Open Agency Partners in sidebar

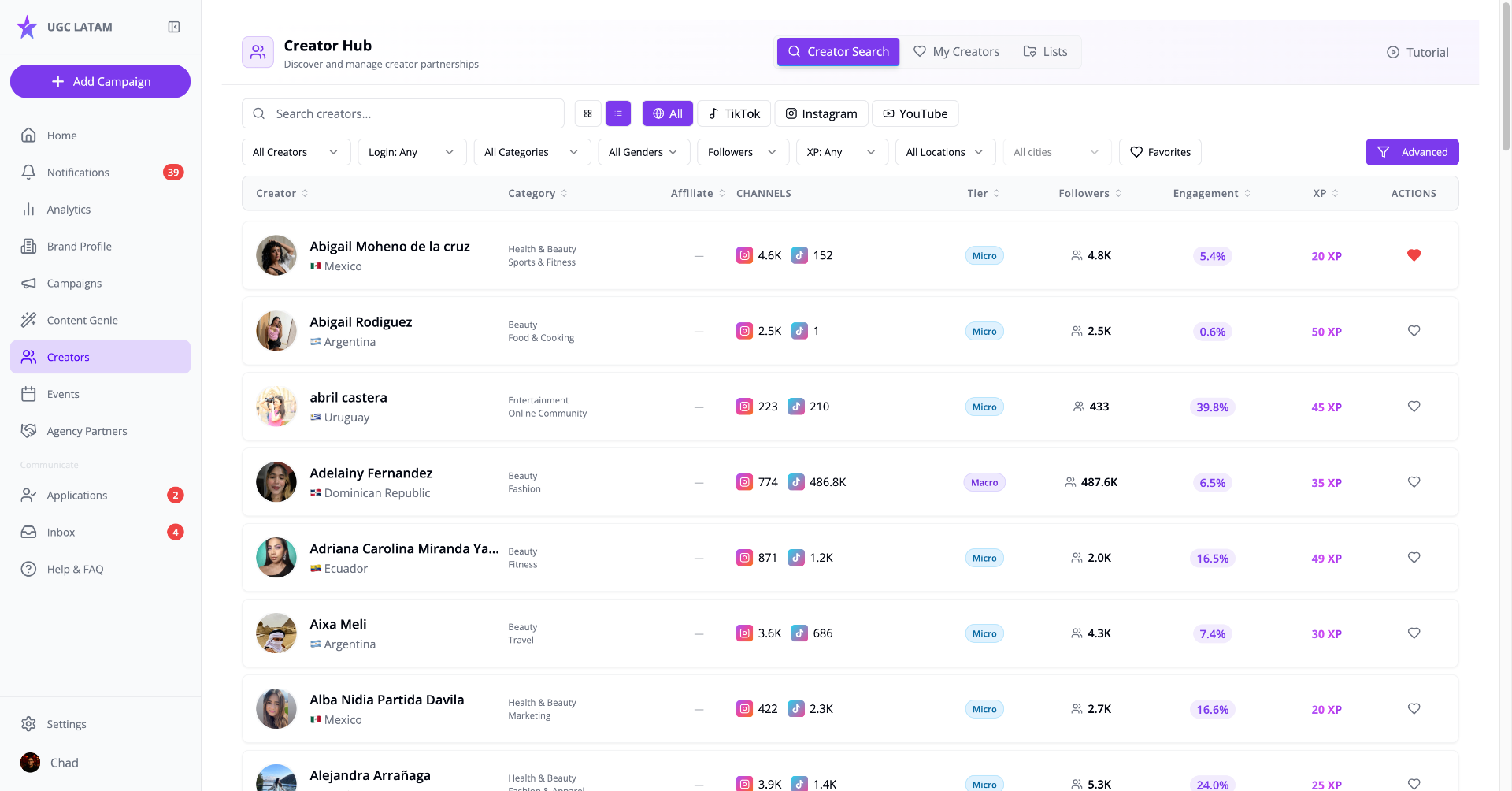(100, 431)
